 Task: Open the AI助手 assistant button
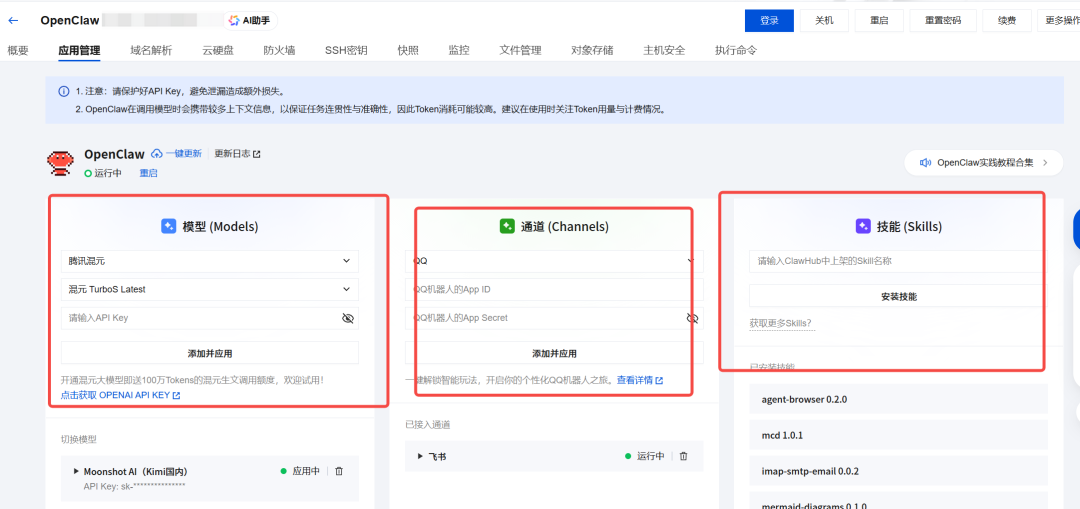249,21
